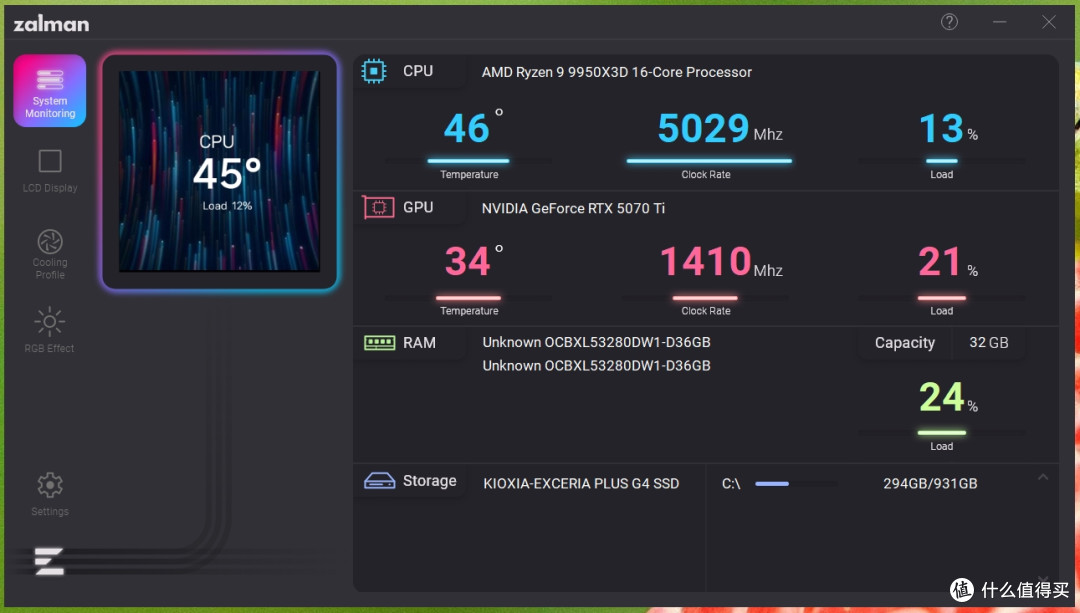Click the help question mark icon
The height and width of the screenshot is (613, 1080).
[x=949, y=22]
